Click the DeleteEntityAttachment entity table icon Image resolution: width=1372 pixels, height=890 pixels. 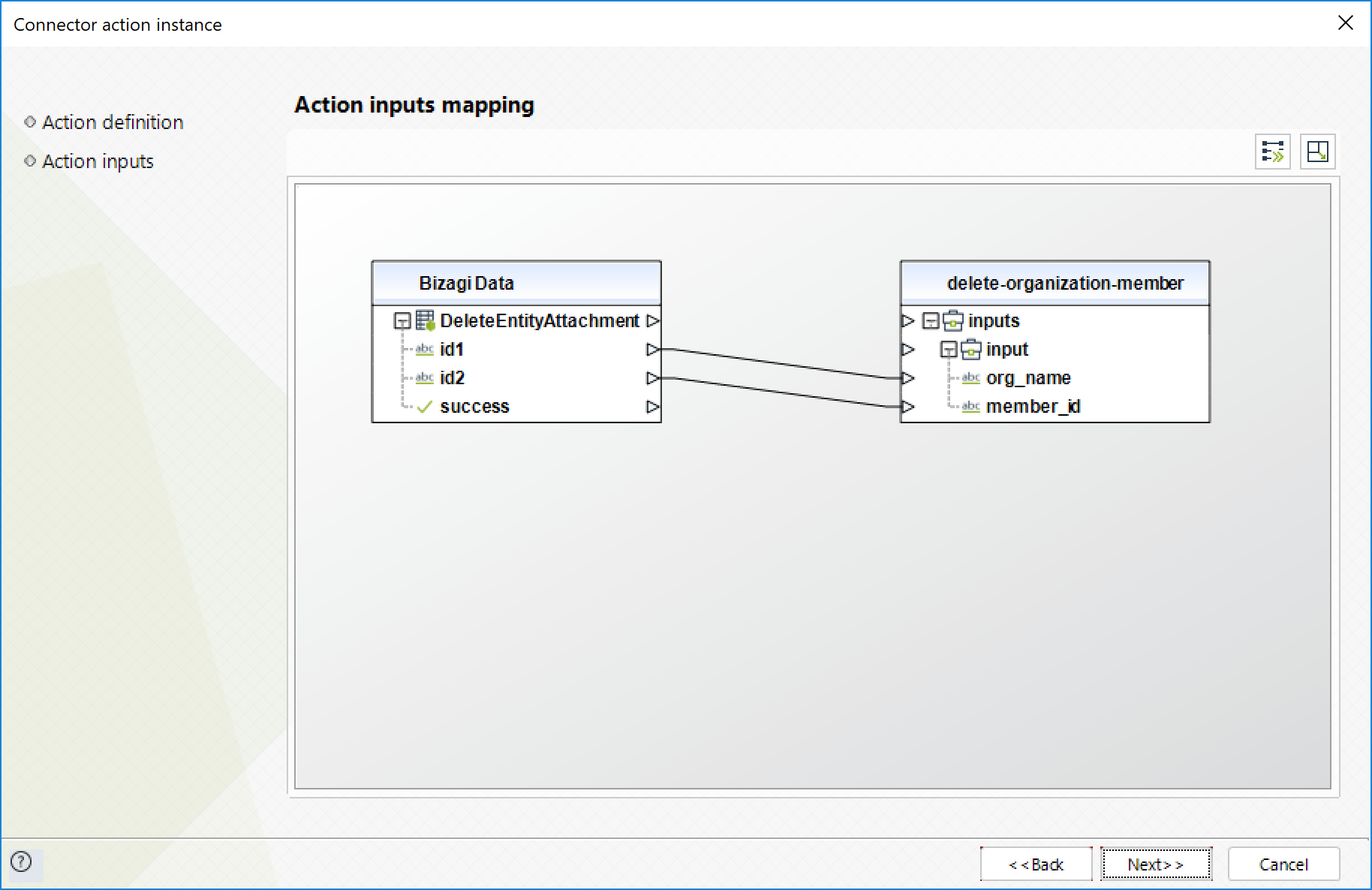coord(425,320)
